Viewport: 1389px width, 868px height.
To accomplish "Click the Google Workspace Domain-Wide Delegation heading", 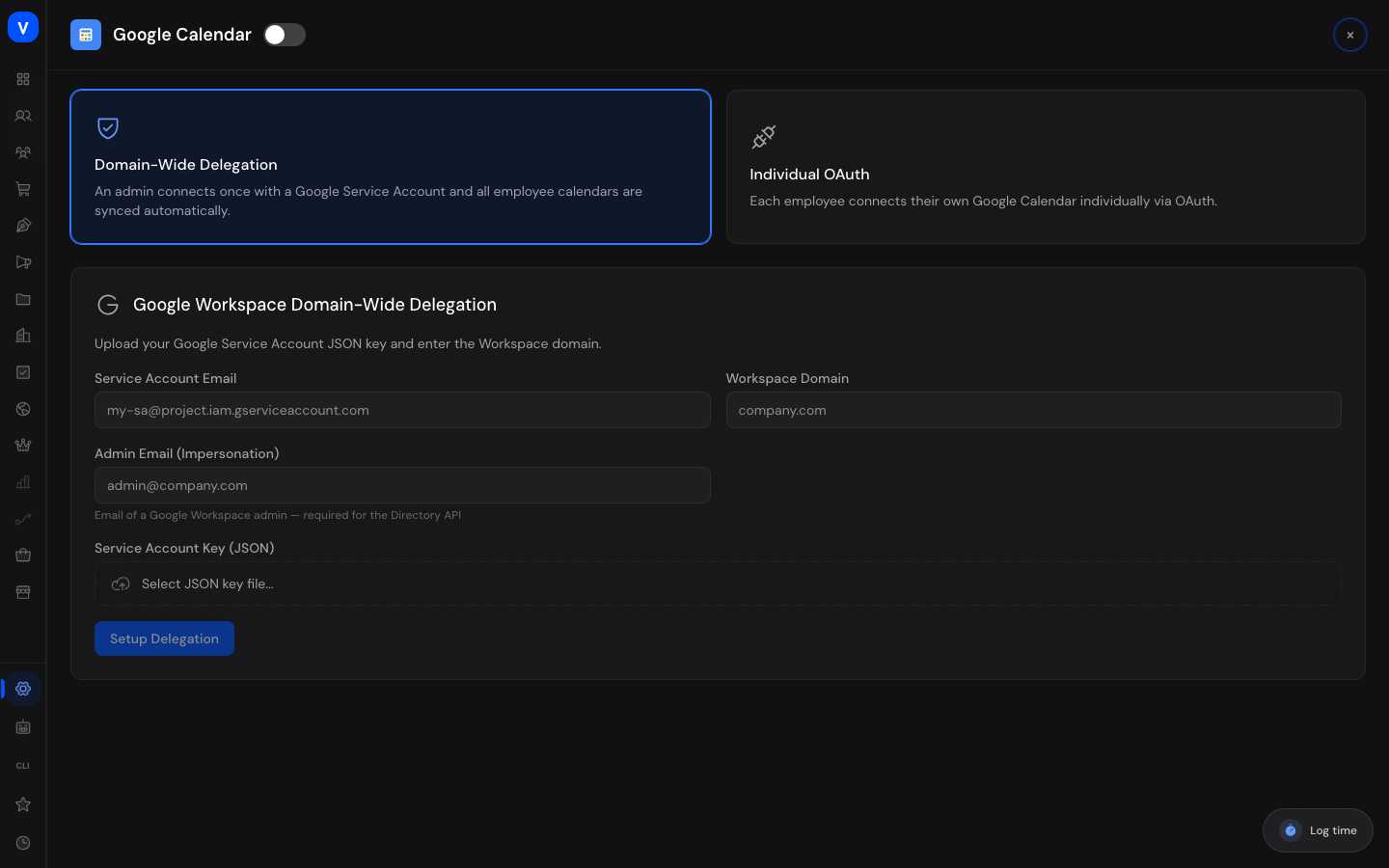I will [x=314, y=305].
